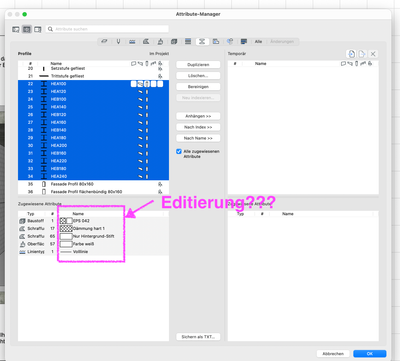Click the Anhängen >> button
Image resolution: width=400 pixels, height=361 pixels.
pos(198,116)
